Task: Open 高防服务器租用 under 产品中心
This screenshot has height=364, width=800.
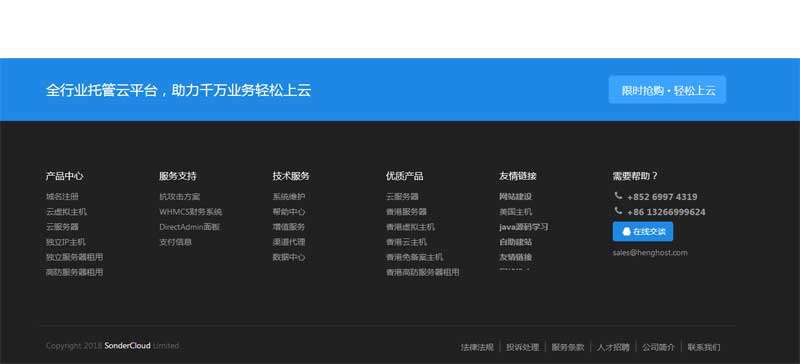Action: point(74,273)
